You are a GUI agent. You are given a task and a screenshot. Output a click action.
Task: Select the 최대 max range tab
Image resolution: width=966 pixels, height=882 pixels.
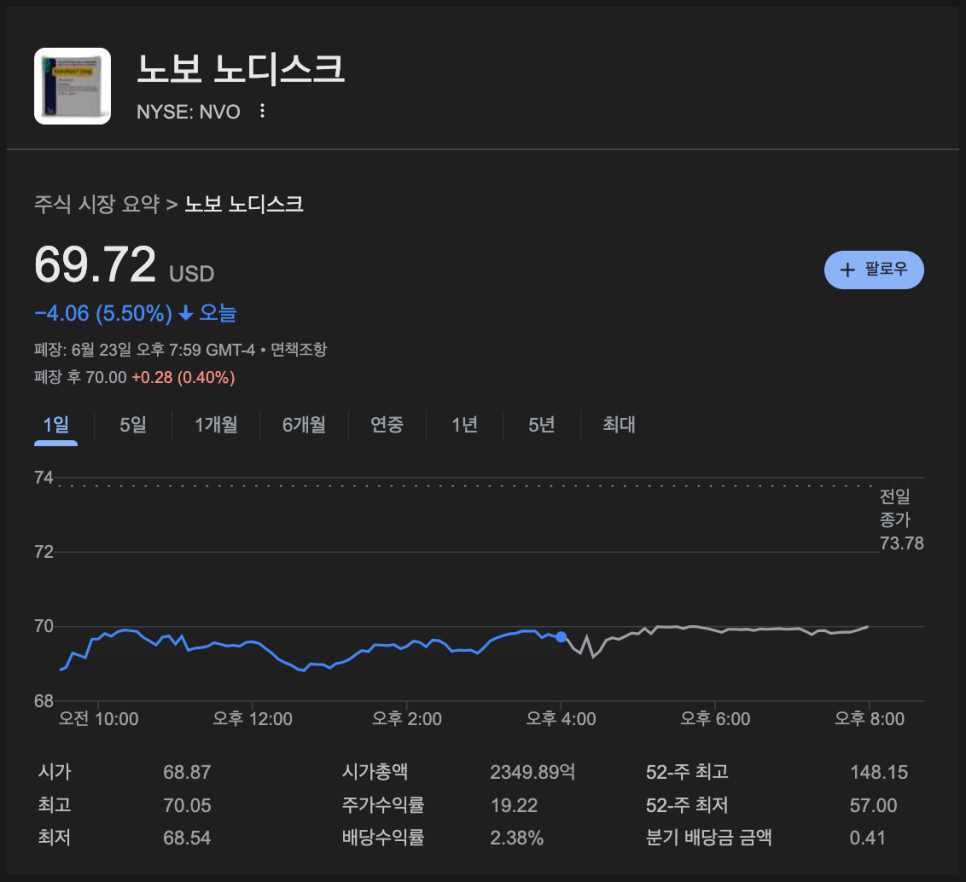pyautogui.click(x=619, y=425)
